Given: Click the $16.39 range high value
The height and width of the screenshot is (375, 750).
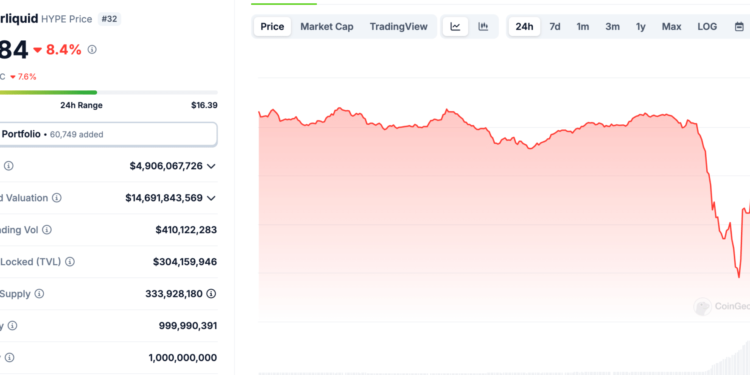Looking at the screenshot, I should tap(204, 105).
